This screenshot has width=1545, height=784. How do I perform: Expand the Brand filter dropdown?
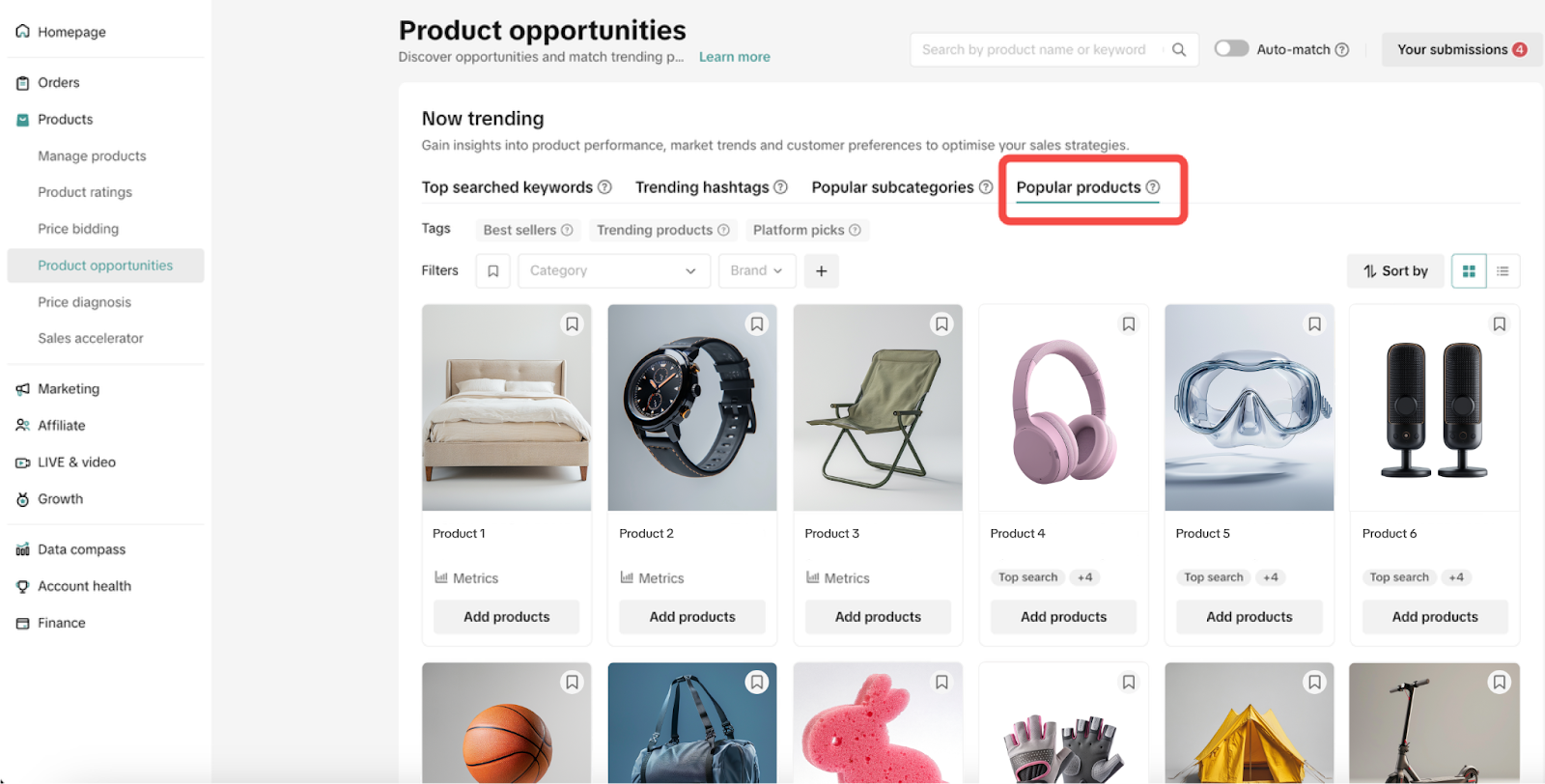[756, 270]
